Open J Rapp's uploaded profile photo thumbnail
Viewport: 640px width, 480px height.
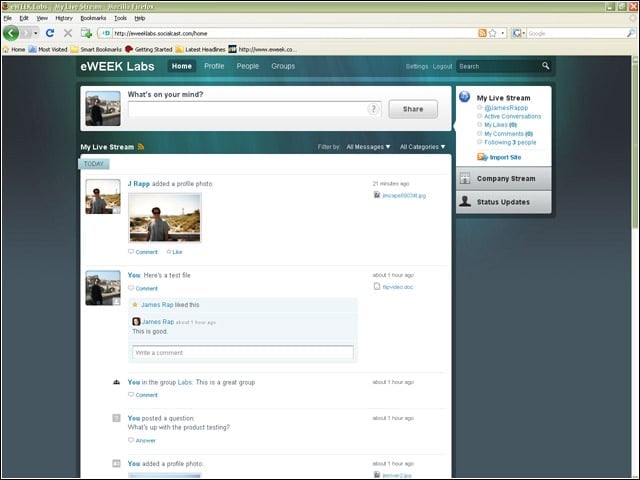coord(165,218)
